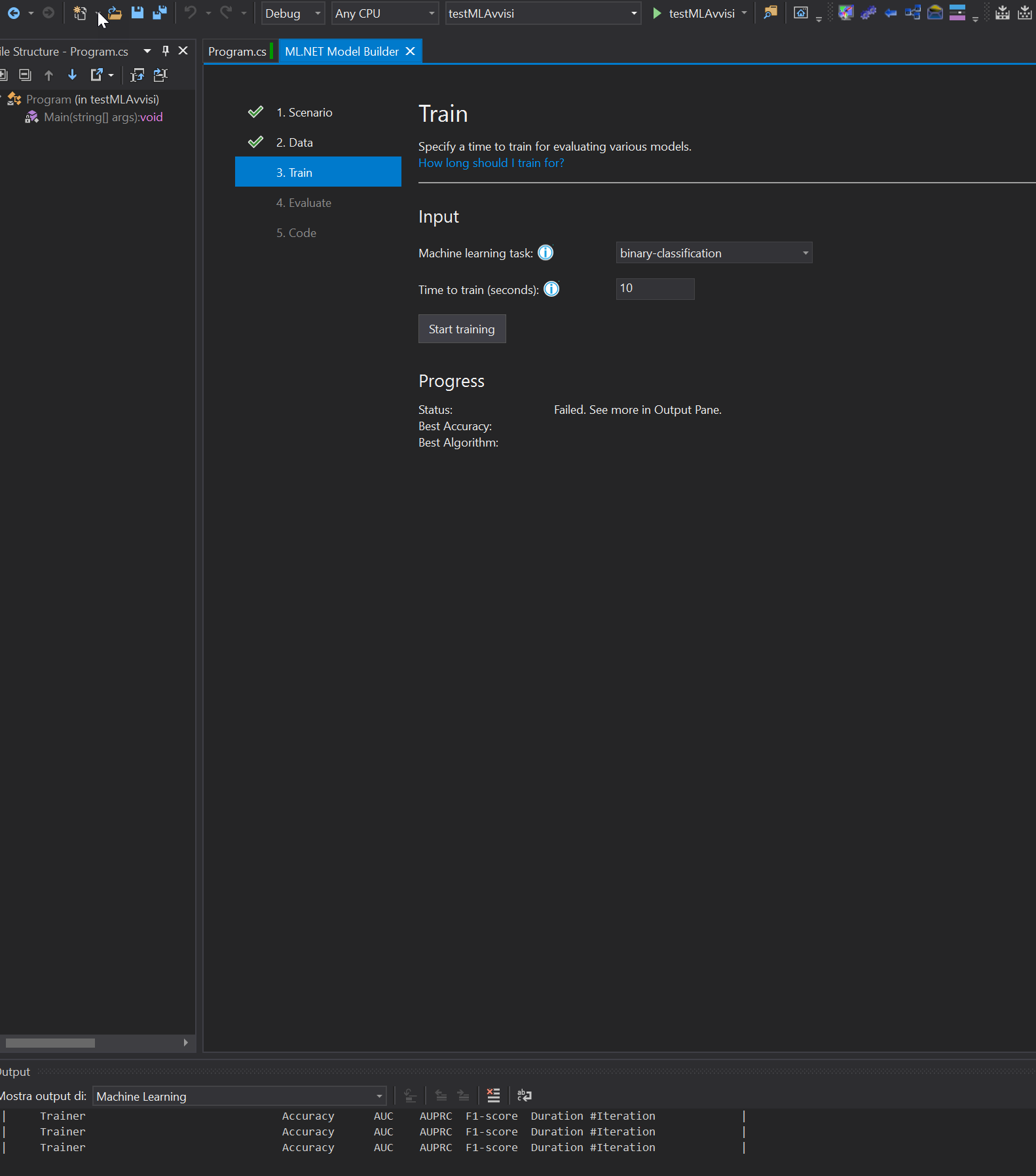The height and width of the screenshot is (1176, 1036).
Task: Click the colorful paint monitor toolbar icon
Action: click(x=846, y=12)
